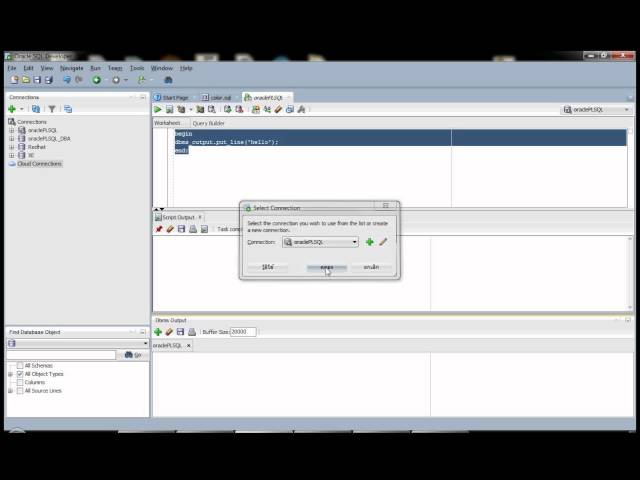The width and height of the screenshot is (640, 480).
Task: Click the Buffer Size input field
Action: tap(243, 332)
